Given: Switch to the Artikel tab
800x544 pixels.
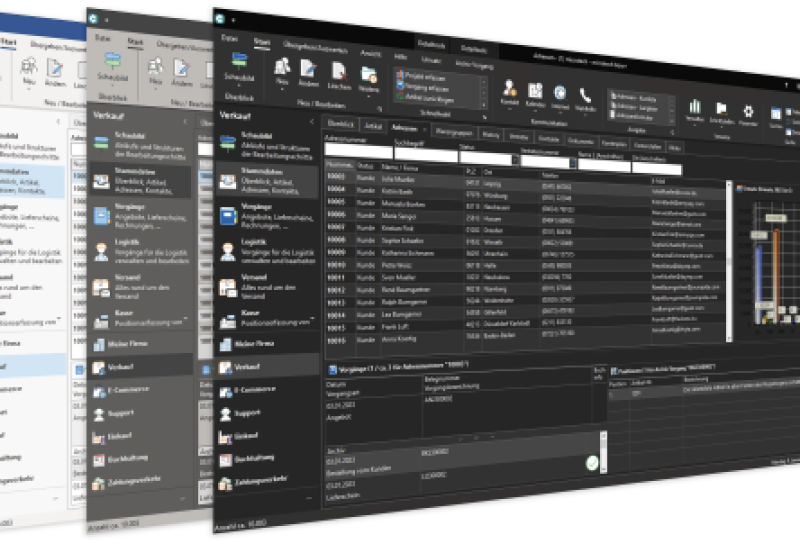Looking at the screenshot, I should pos(374,127).
